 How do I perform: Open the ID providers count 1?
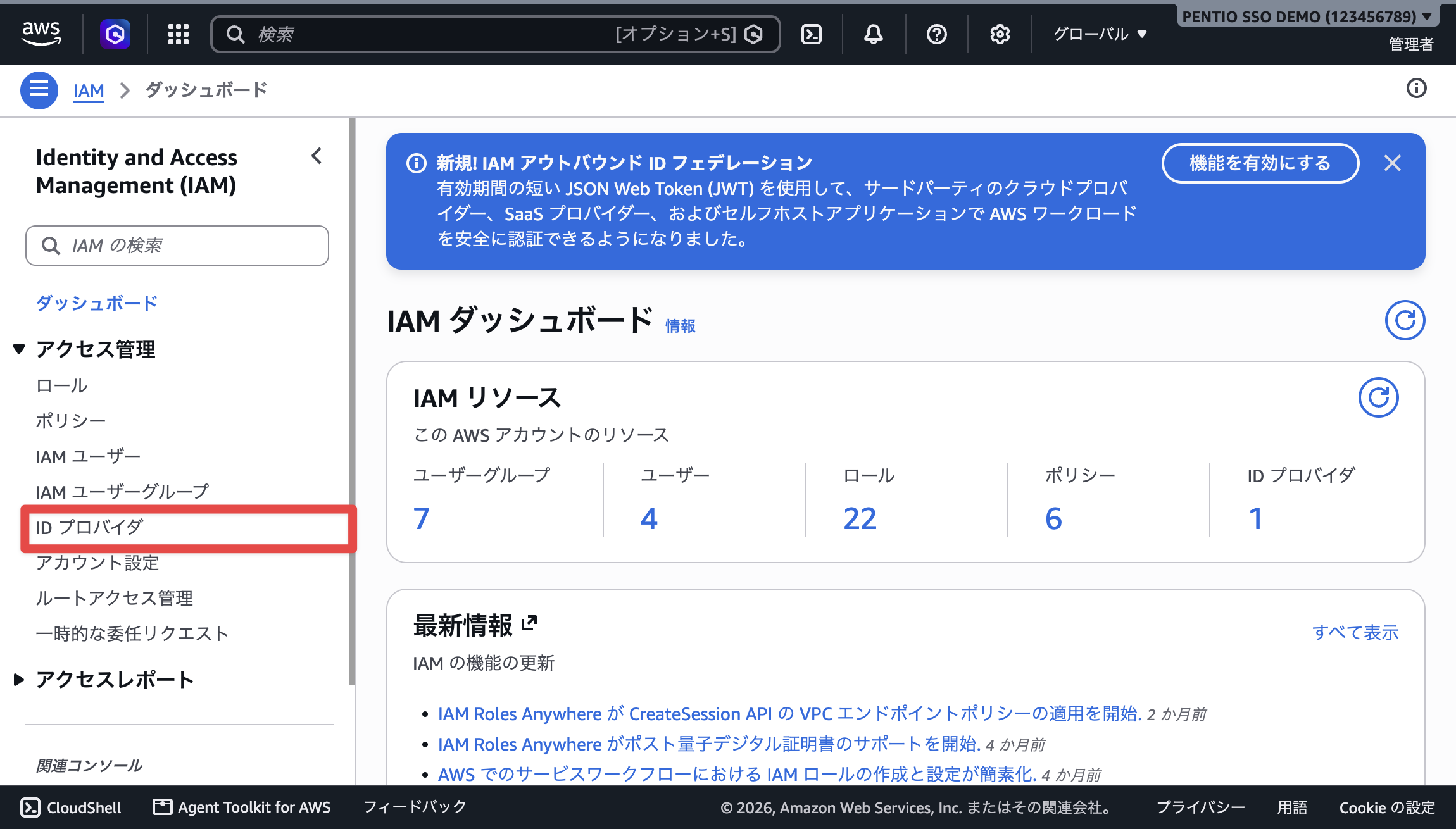[1256, 518]
